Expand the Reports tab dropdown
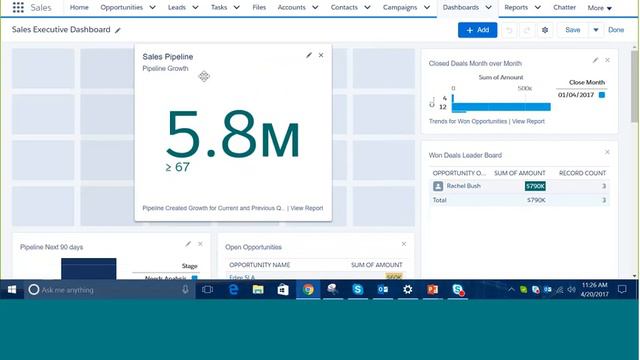This screenshot has width=640, height=360. coord(538,7)
